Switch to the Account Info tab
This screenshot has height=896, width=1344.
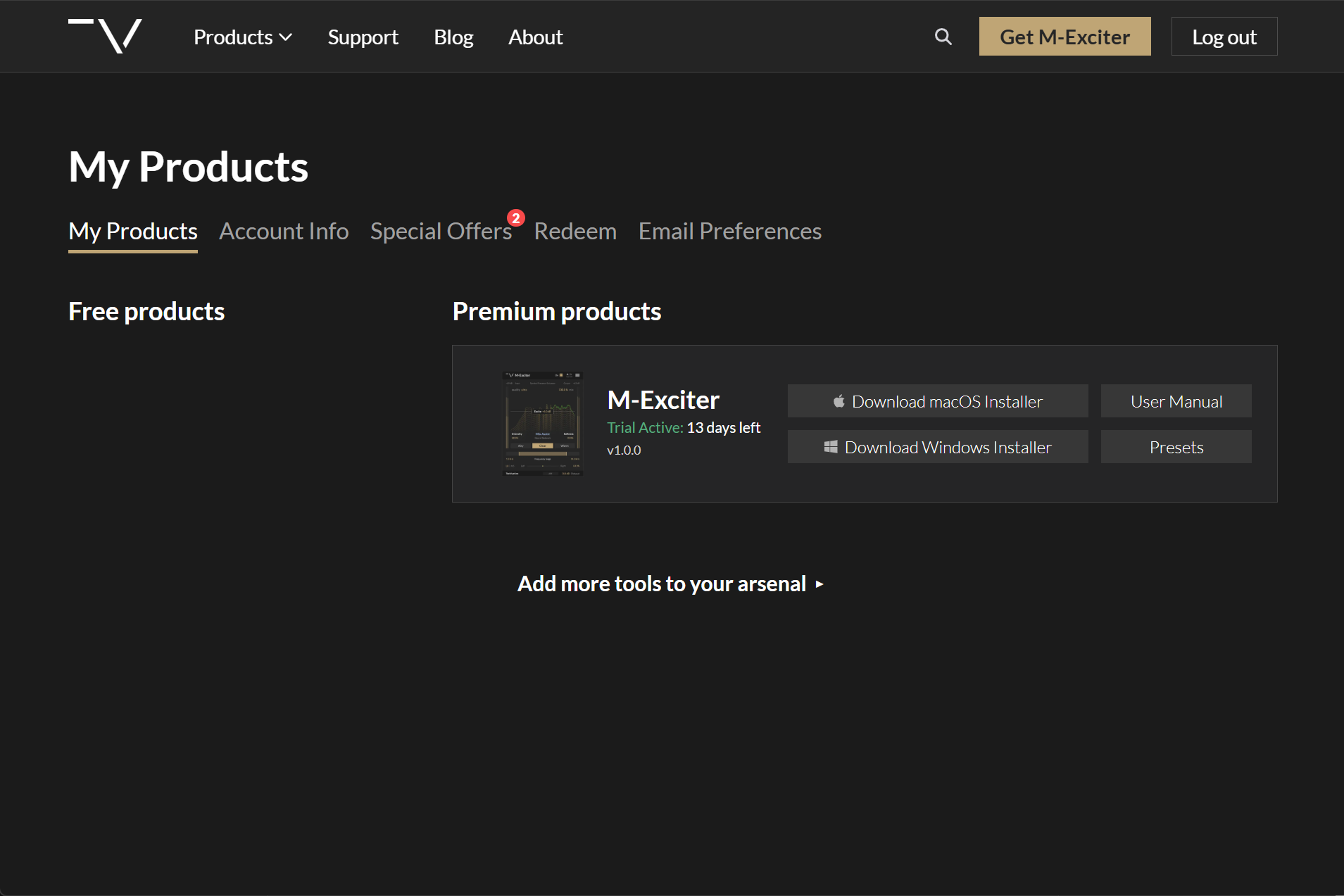pos(284,232)
